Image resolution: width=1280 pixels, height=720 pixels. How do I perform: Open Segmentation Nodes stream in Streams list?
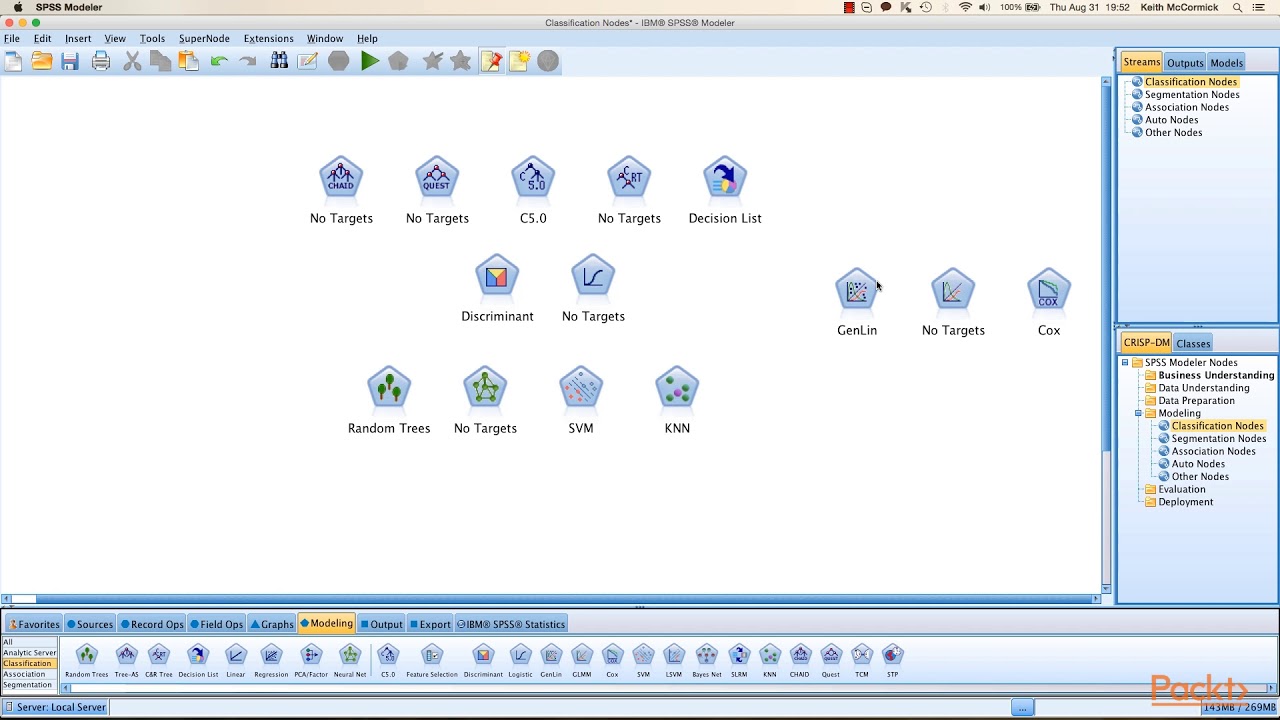point(1191,95)
